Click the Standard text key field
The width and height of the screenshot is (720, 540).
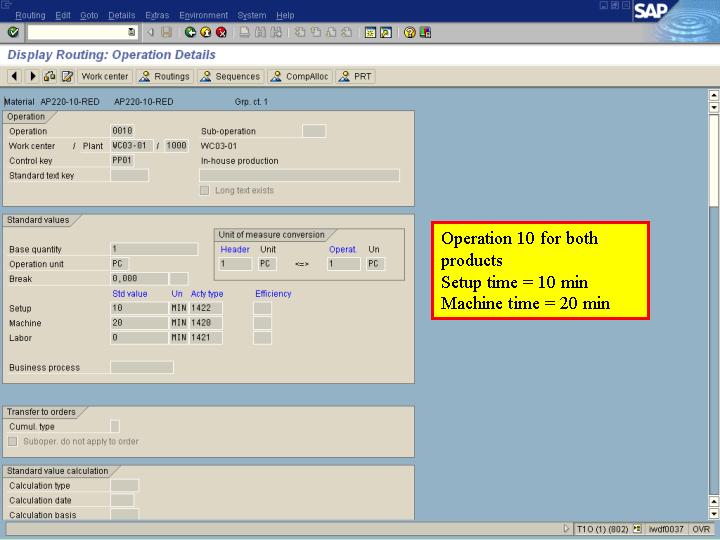coord(129,175)
